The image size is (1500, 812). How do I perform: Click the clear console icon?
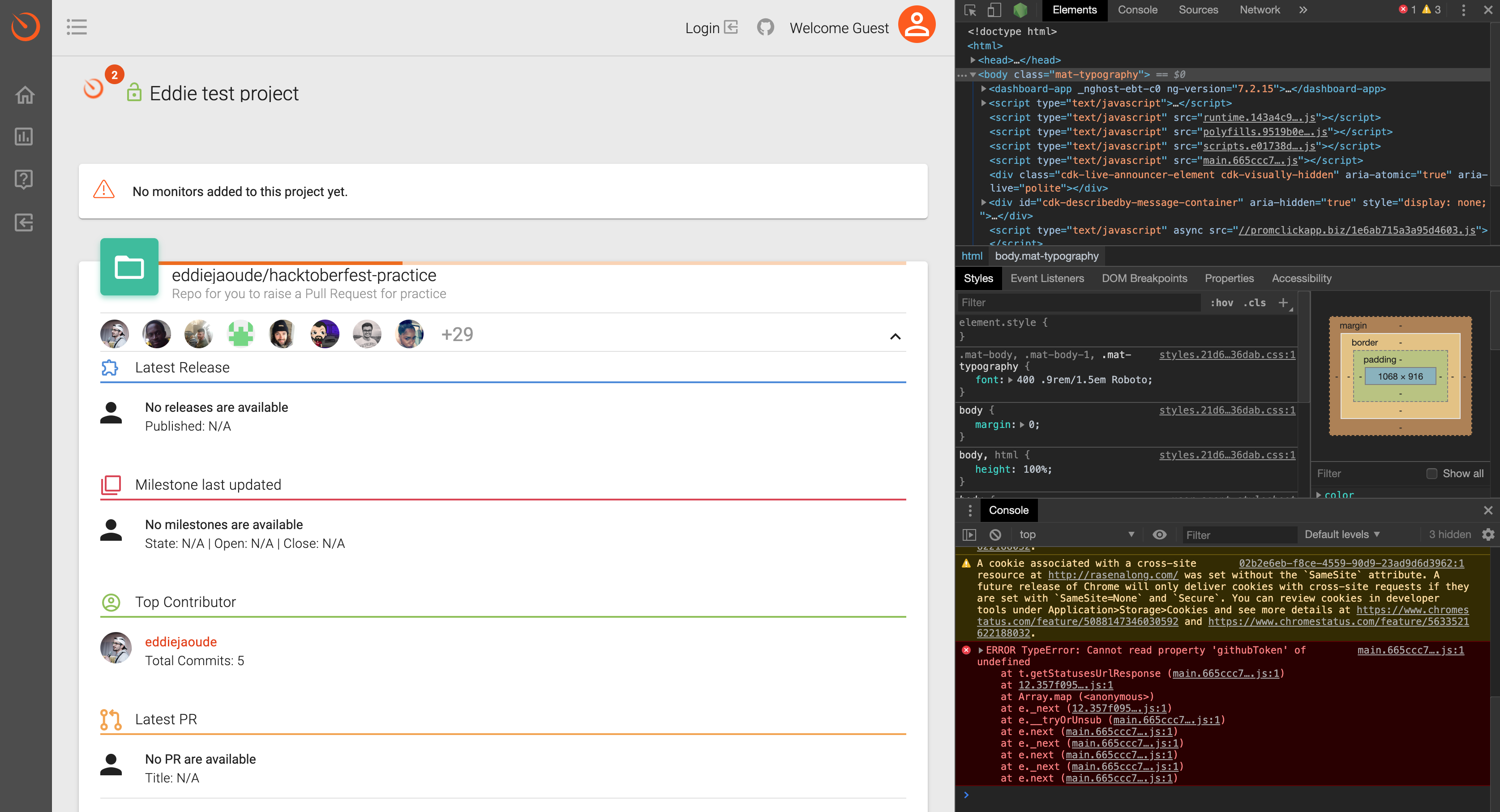[995, 534]
